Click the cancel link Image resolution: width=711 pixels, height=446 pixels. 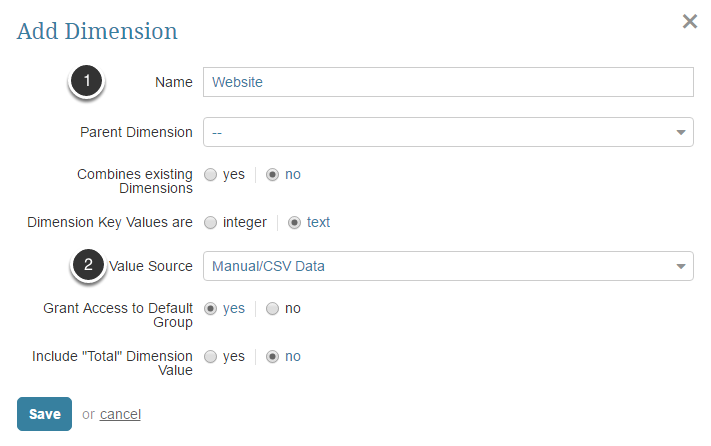pyautogui.click(x=120, y=414)
